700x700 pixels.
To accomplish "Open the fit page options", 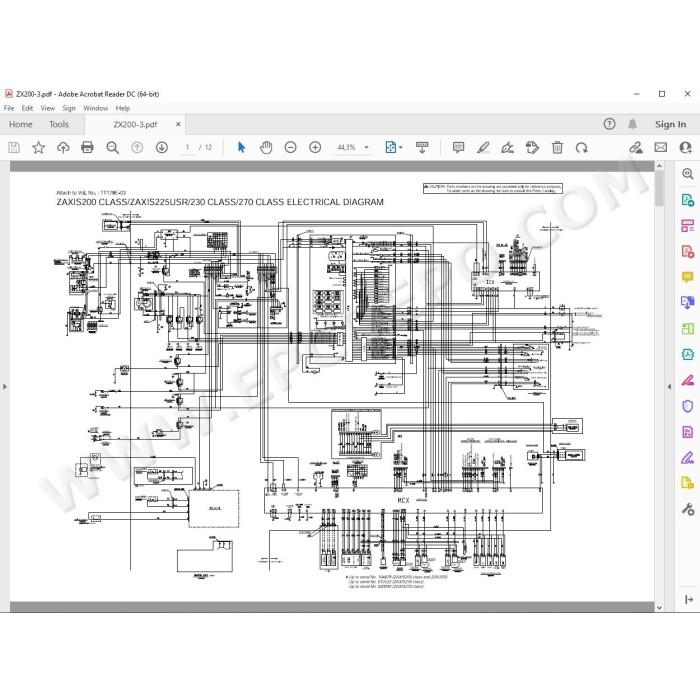I will tap(393, 147).
